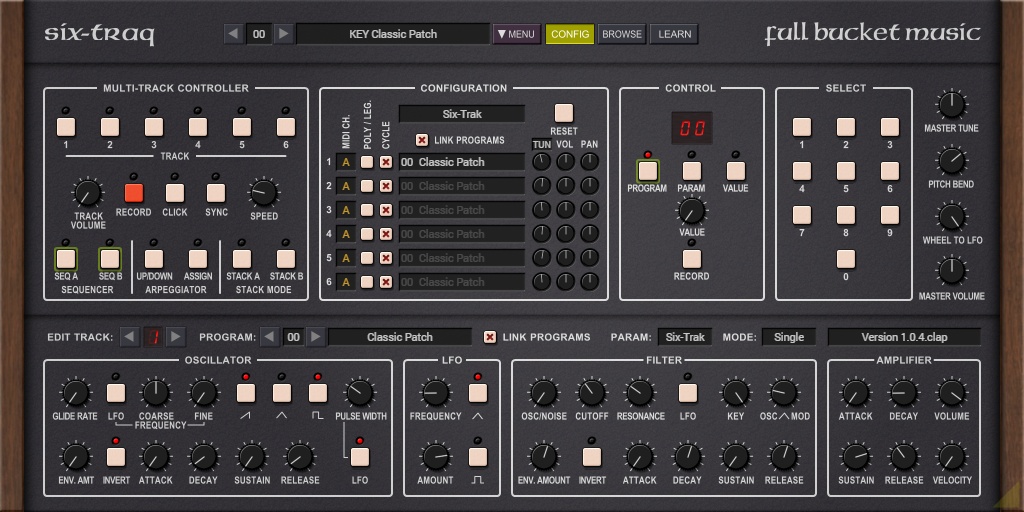Open the voice 5 Classic Patch program selector

pos(462,258)
